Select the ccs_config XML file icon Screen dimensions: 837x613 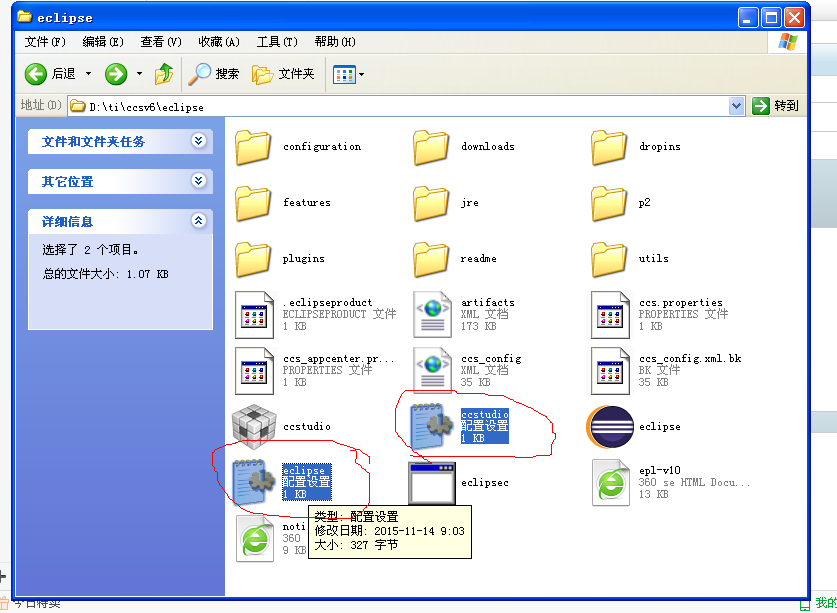[x=432, y=371]
